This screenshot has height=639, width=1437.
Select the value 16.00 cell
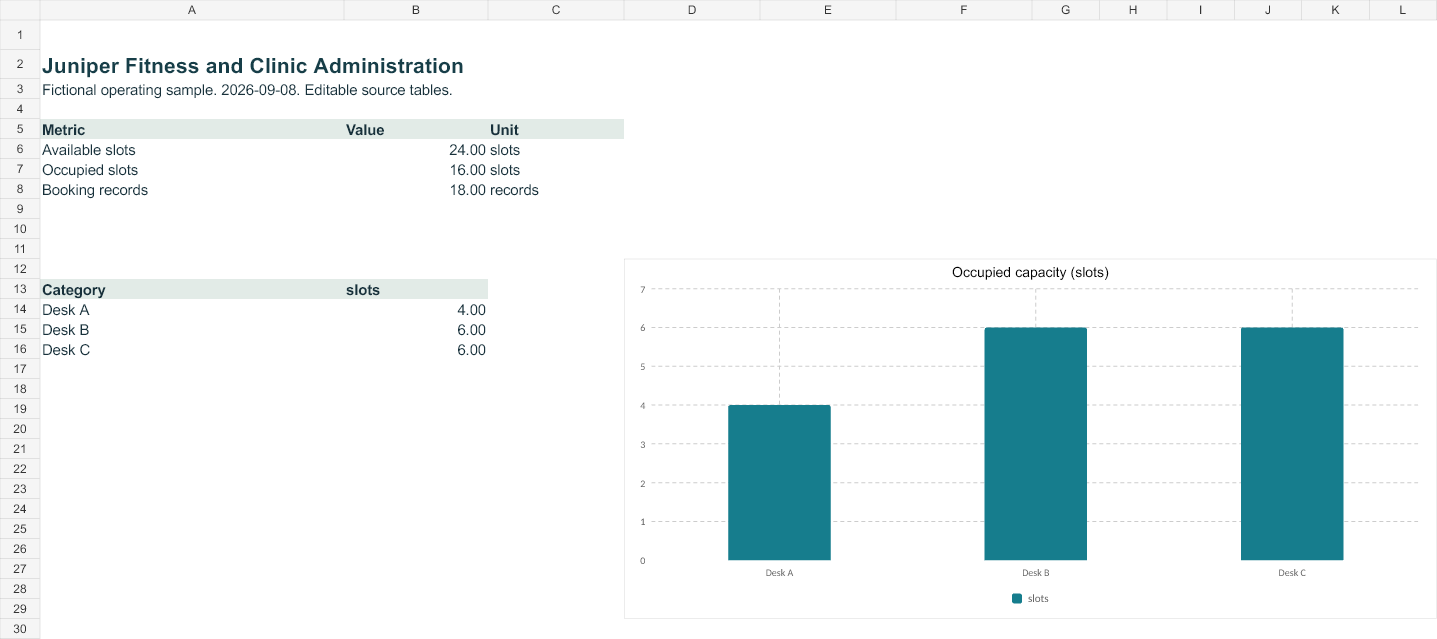coord(416,170)
